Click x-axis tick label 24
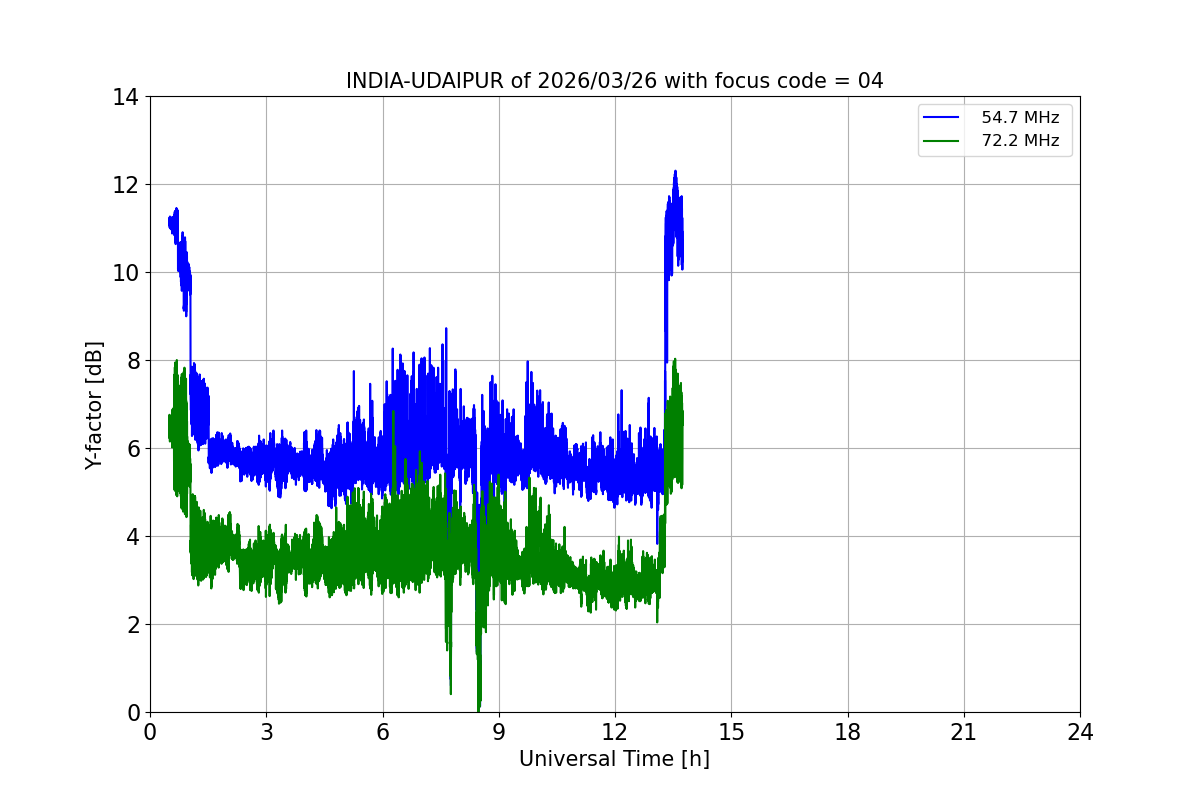Viewport: 1200px width, 800px height. [1080, 732]
